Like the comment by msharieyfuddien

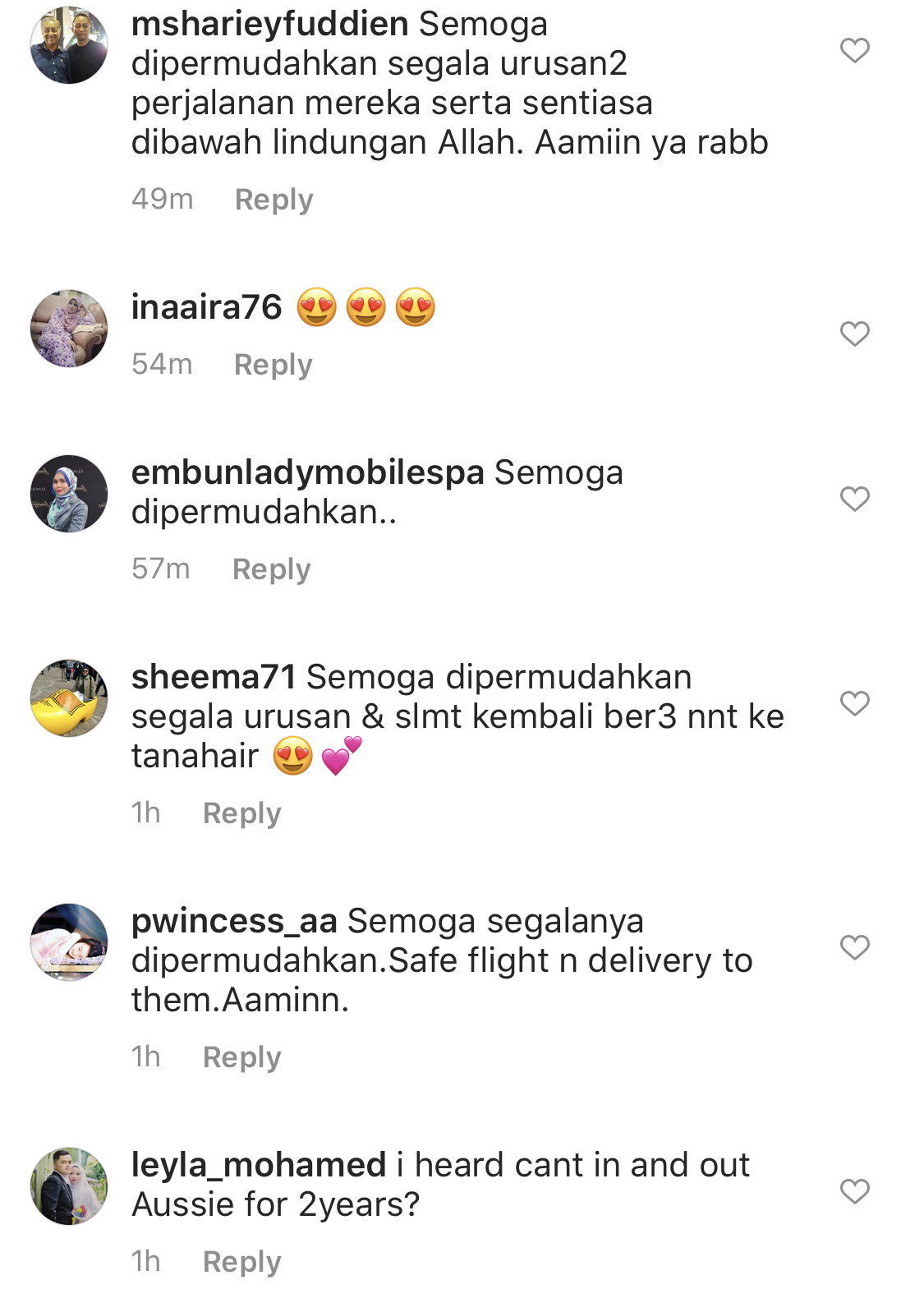(x=854, y=51)
